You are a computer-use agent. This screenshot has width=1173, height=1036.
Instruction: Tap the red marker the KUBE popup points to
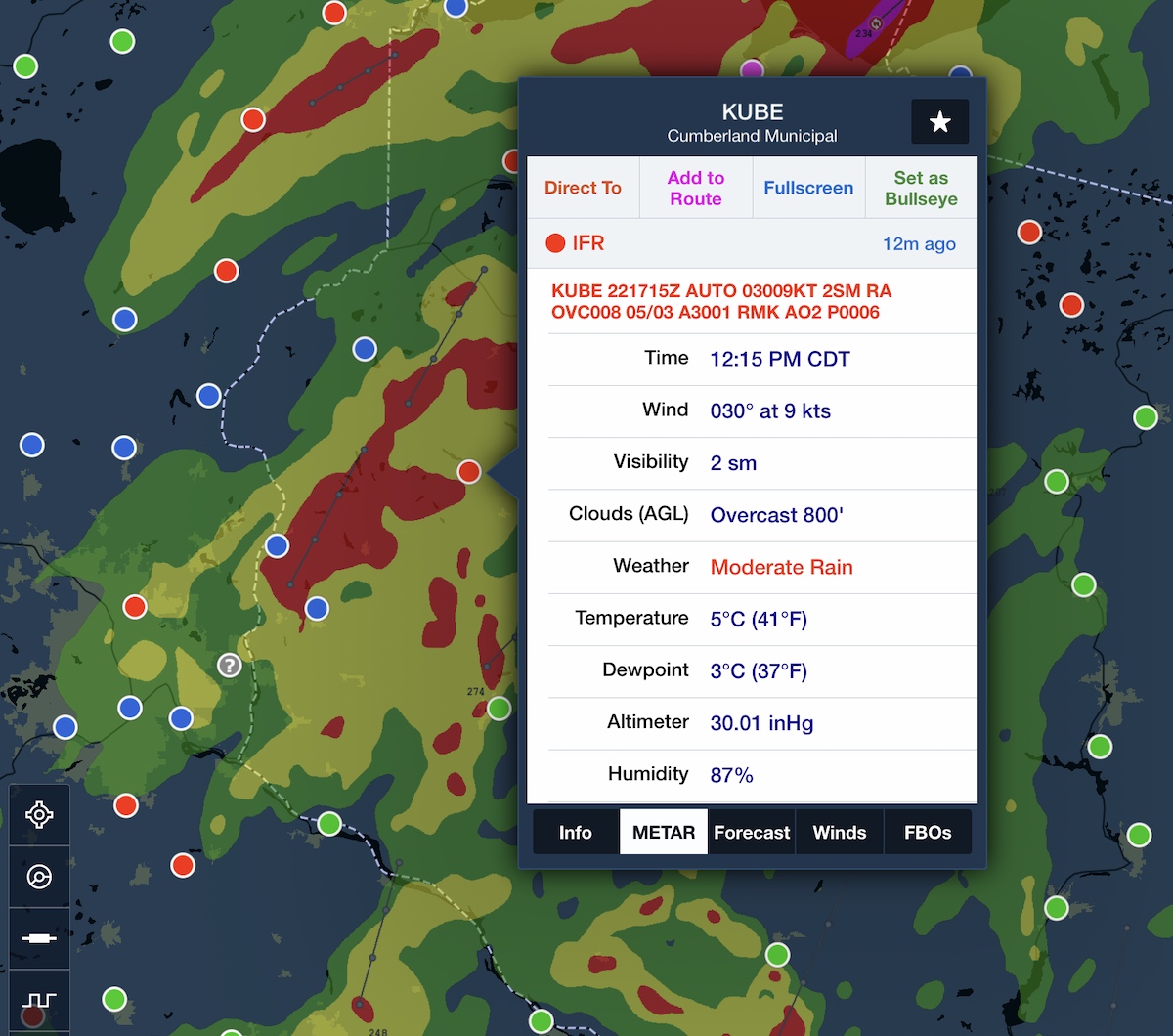469,472
